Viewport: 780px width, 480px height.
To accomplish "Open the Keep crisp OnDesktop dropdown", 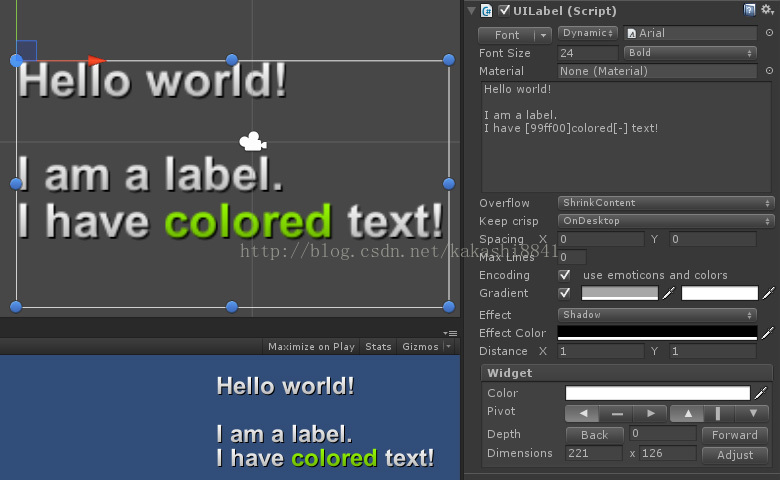I will click(x=666, y=221).
